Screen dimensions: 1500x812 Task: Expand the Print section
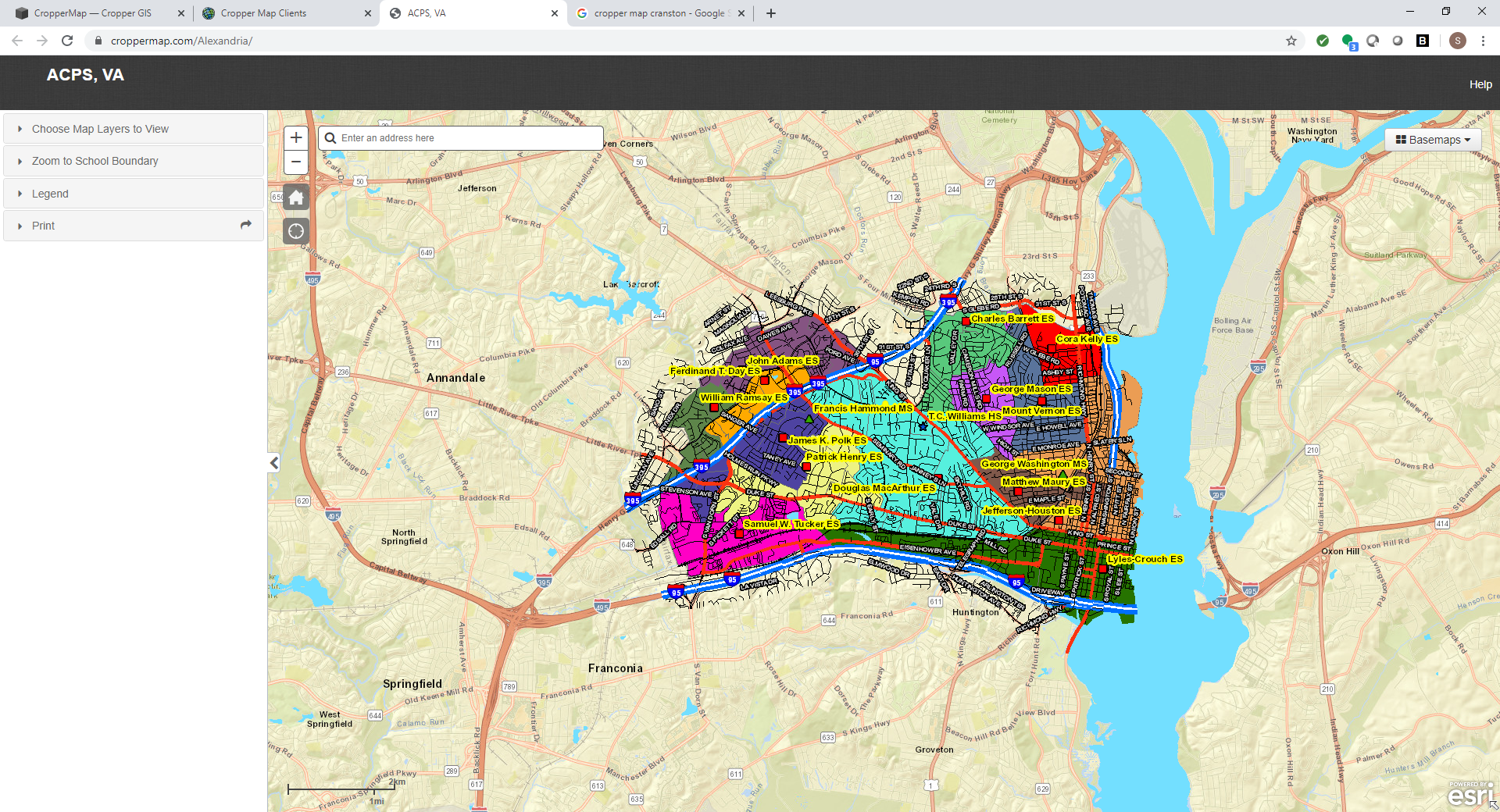134,226
